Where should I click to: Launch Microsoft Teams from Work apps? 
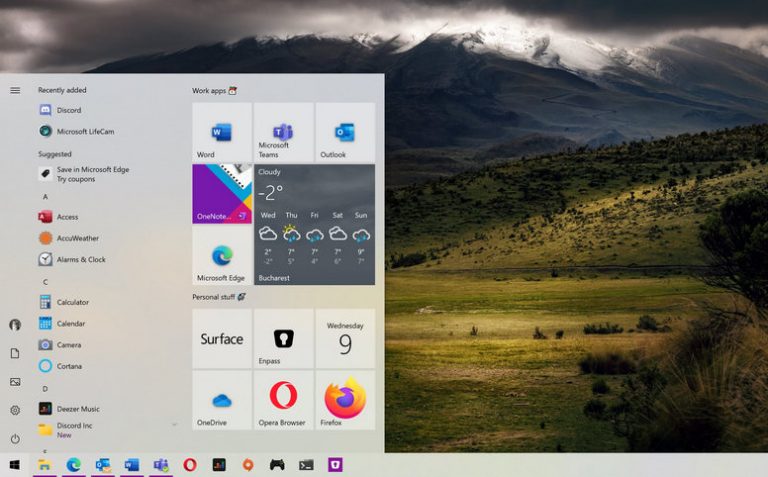click(283, 133)
